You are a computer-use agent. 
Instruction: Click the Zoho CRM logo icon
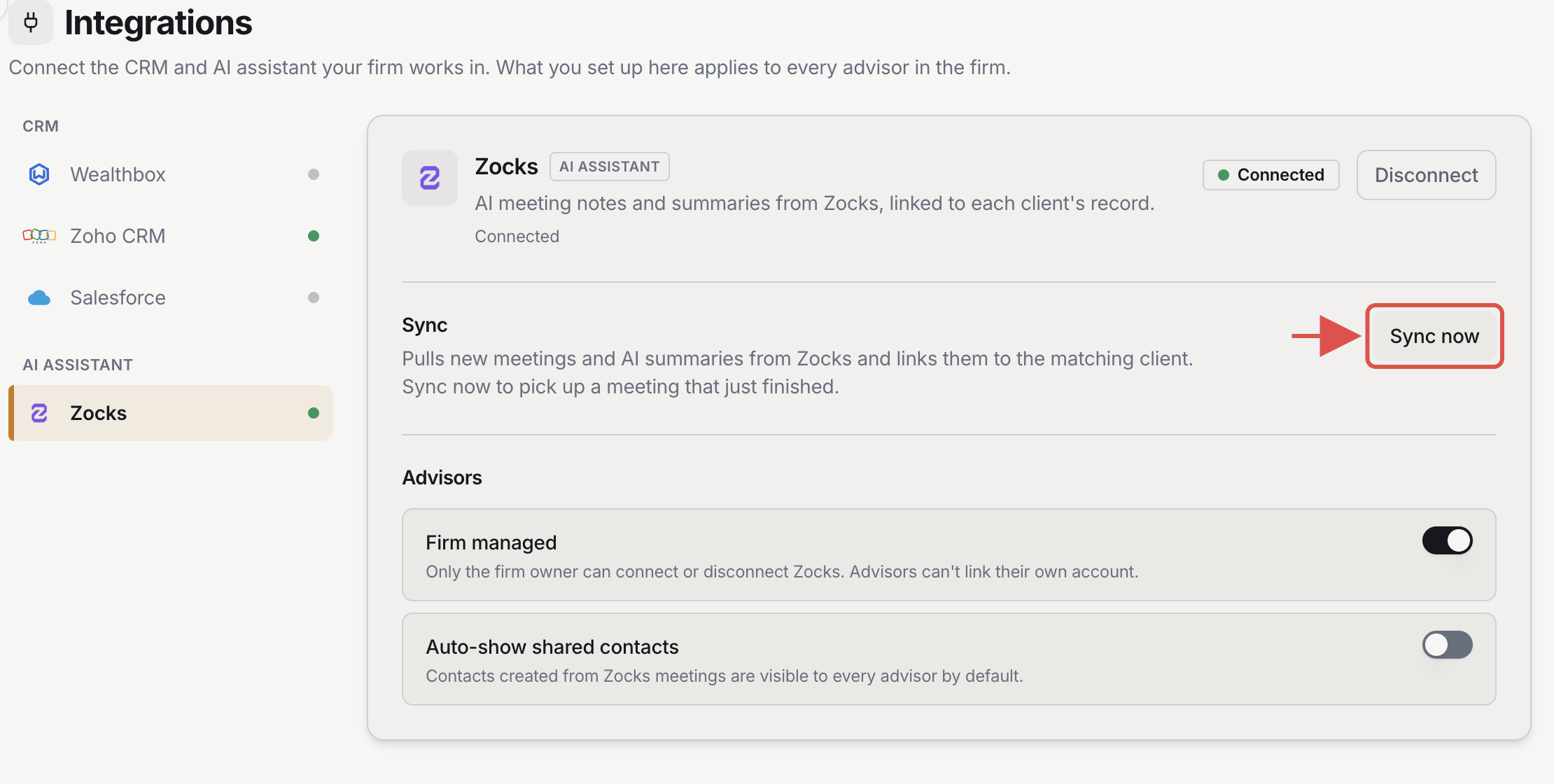tap(39, 236)
